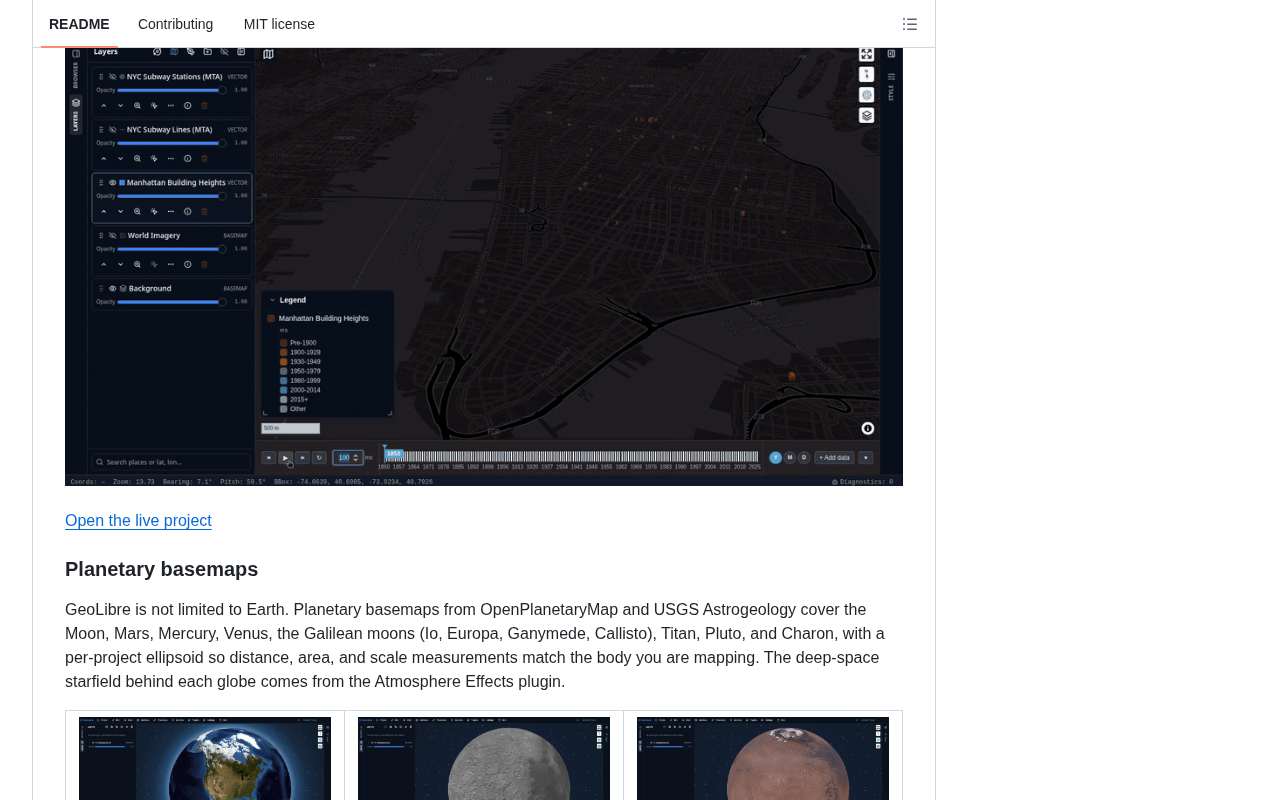Click the map icon beside Layers panel
This screenshot has height=800, width=1280.
[268, 54]
